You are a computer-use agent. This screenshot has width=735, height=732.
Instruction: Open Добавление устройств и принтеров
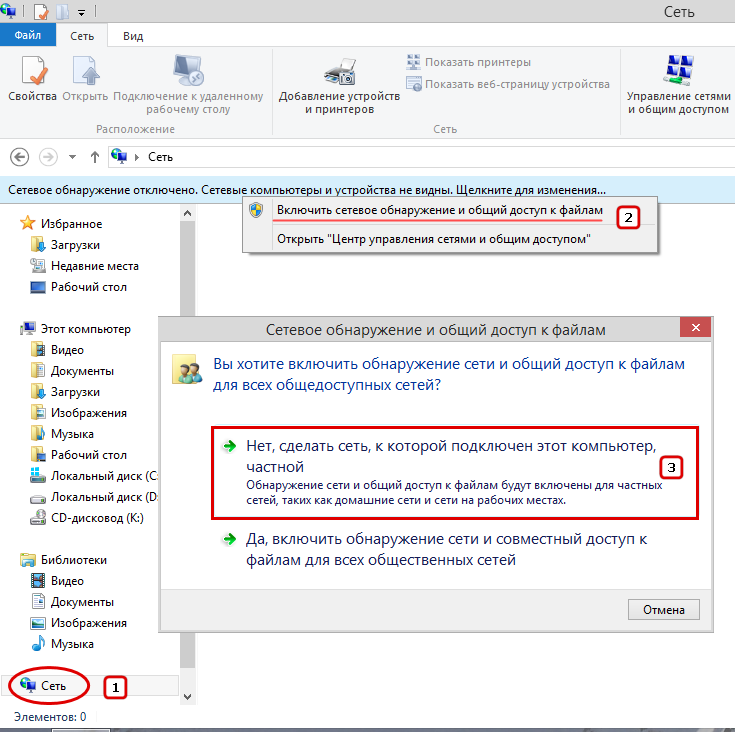[339, 86]
